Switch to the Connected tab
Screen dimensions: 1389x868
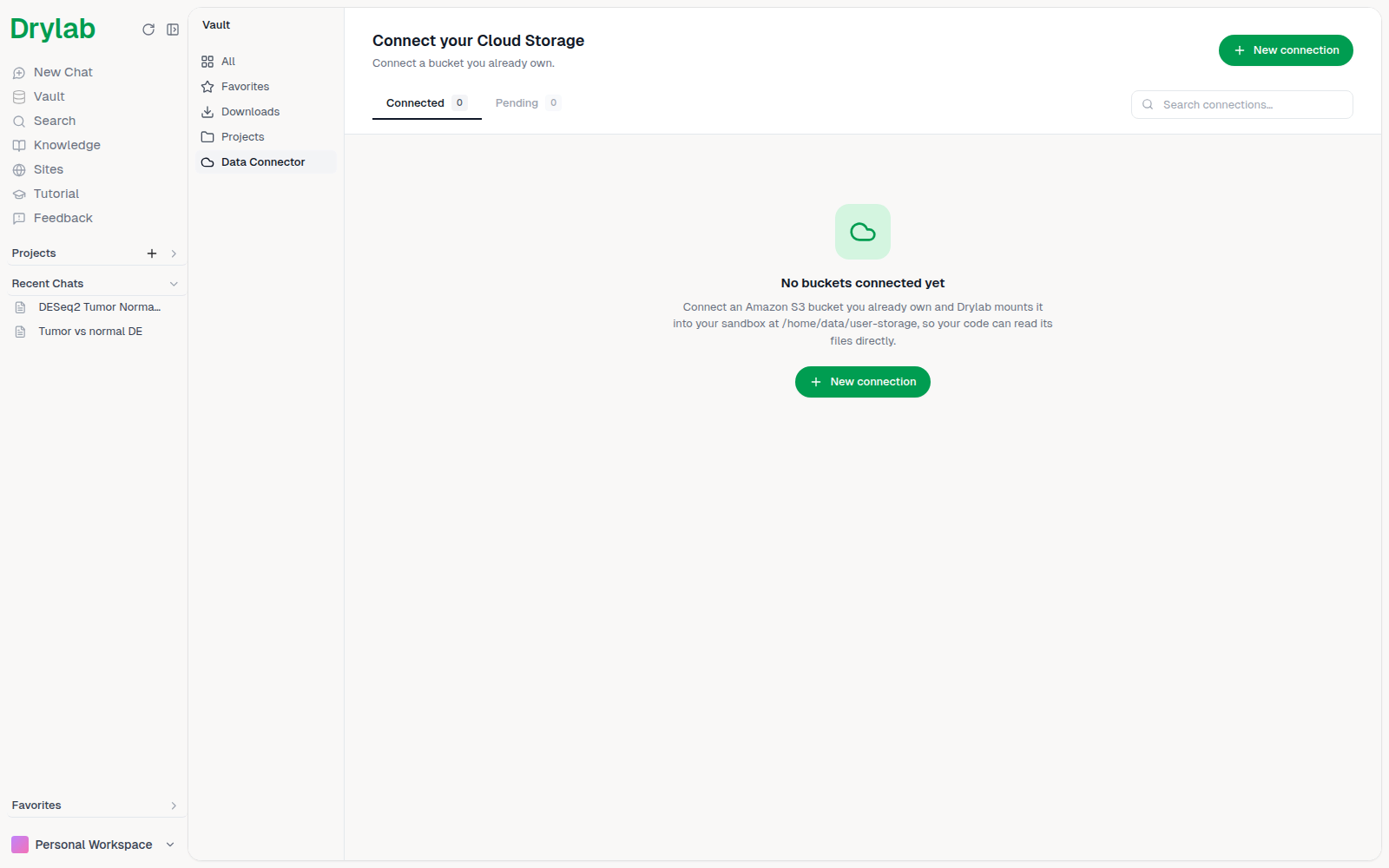[x=426, y=103]
